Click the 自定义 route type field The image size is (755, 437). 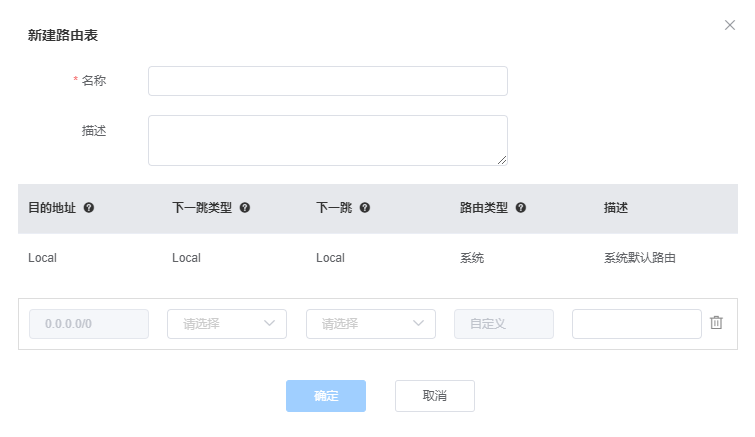(504, 324)
